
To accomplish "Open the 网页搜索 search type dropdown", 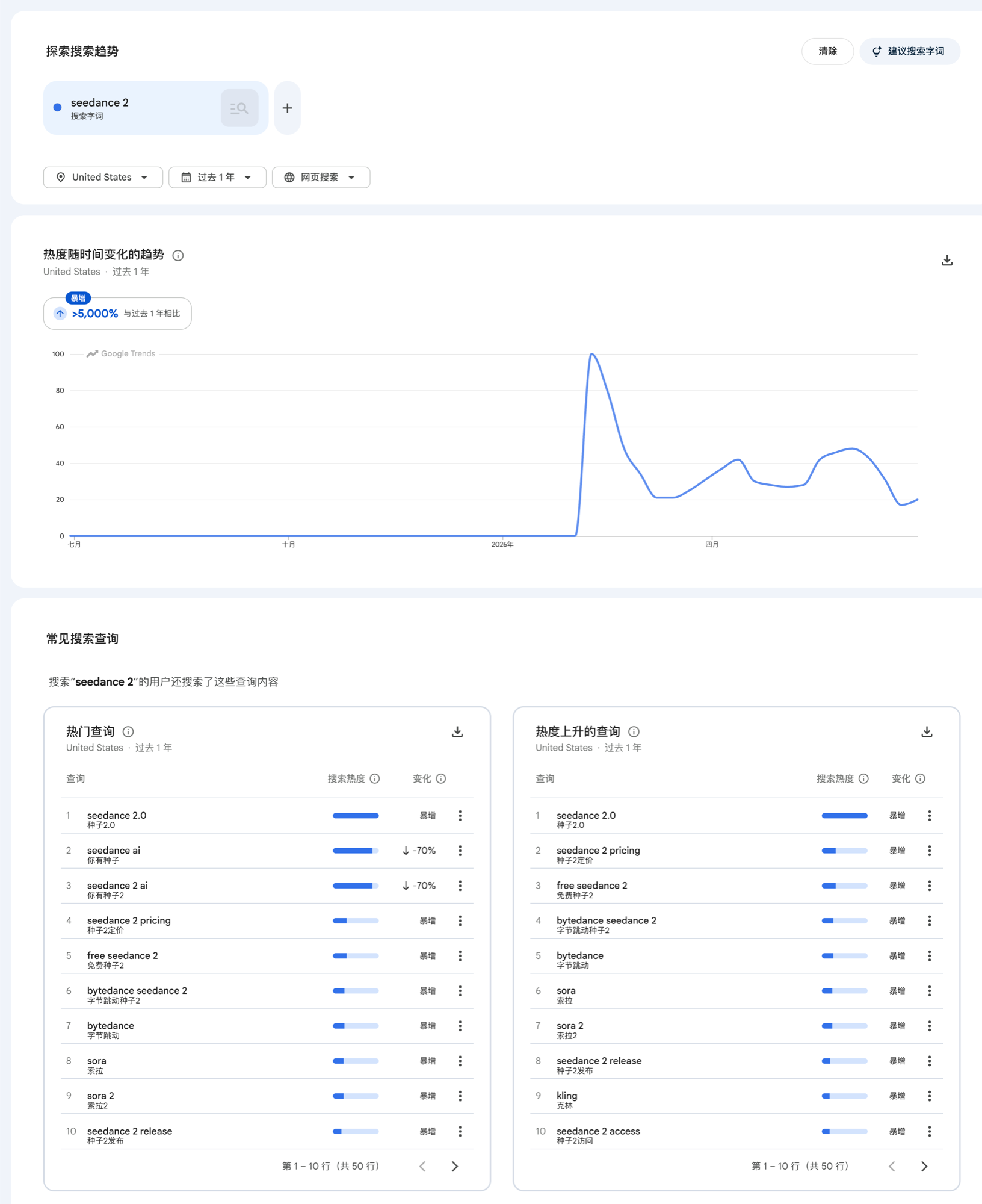I will [x=321, y=178].
